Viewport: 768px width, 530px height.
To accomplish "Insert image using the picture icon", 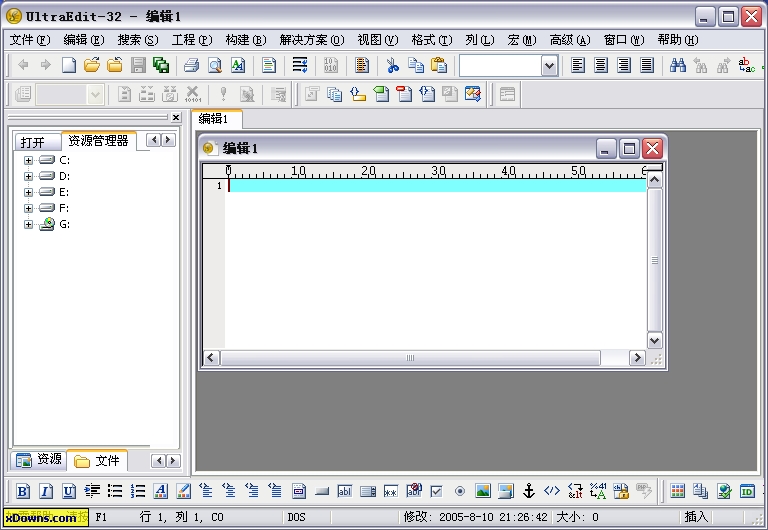I will tap(482, 491).
